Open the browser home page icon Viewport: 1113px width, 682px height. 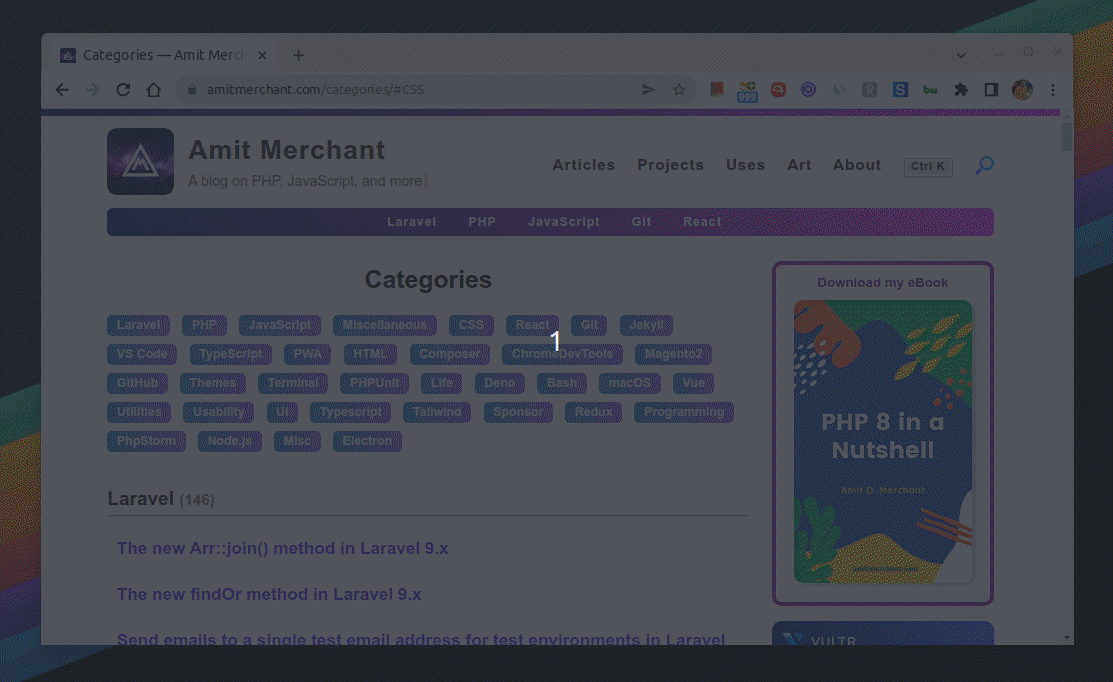click(x=154, y=90)
